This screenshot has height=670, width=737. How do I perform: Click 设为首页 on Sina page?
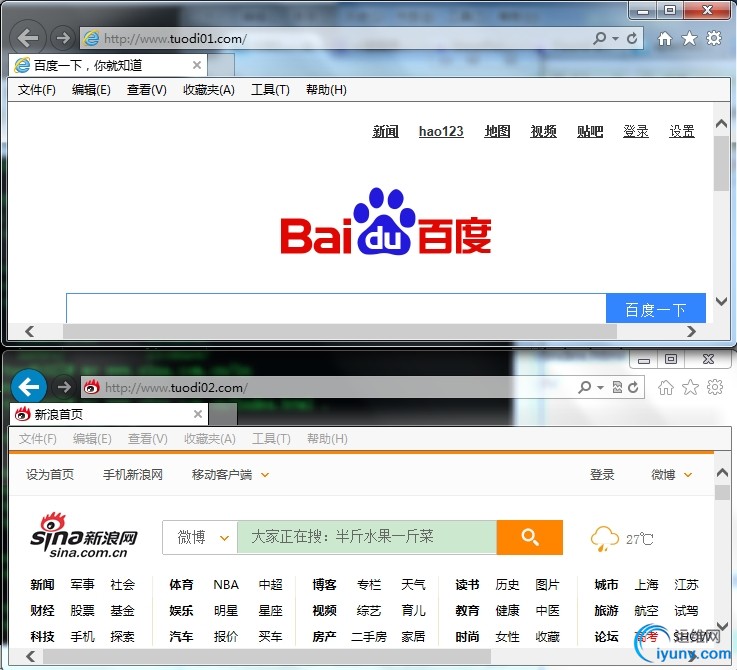click(50, 475)
